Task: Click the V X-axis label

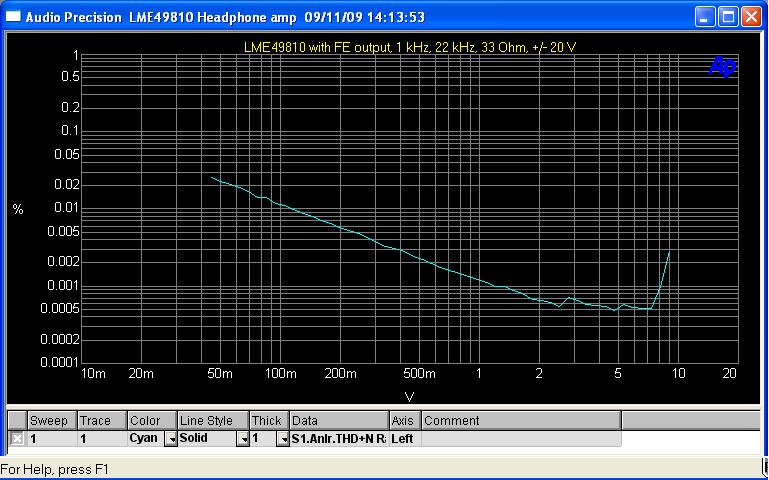Action: (409, 397)
